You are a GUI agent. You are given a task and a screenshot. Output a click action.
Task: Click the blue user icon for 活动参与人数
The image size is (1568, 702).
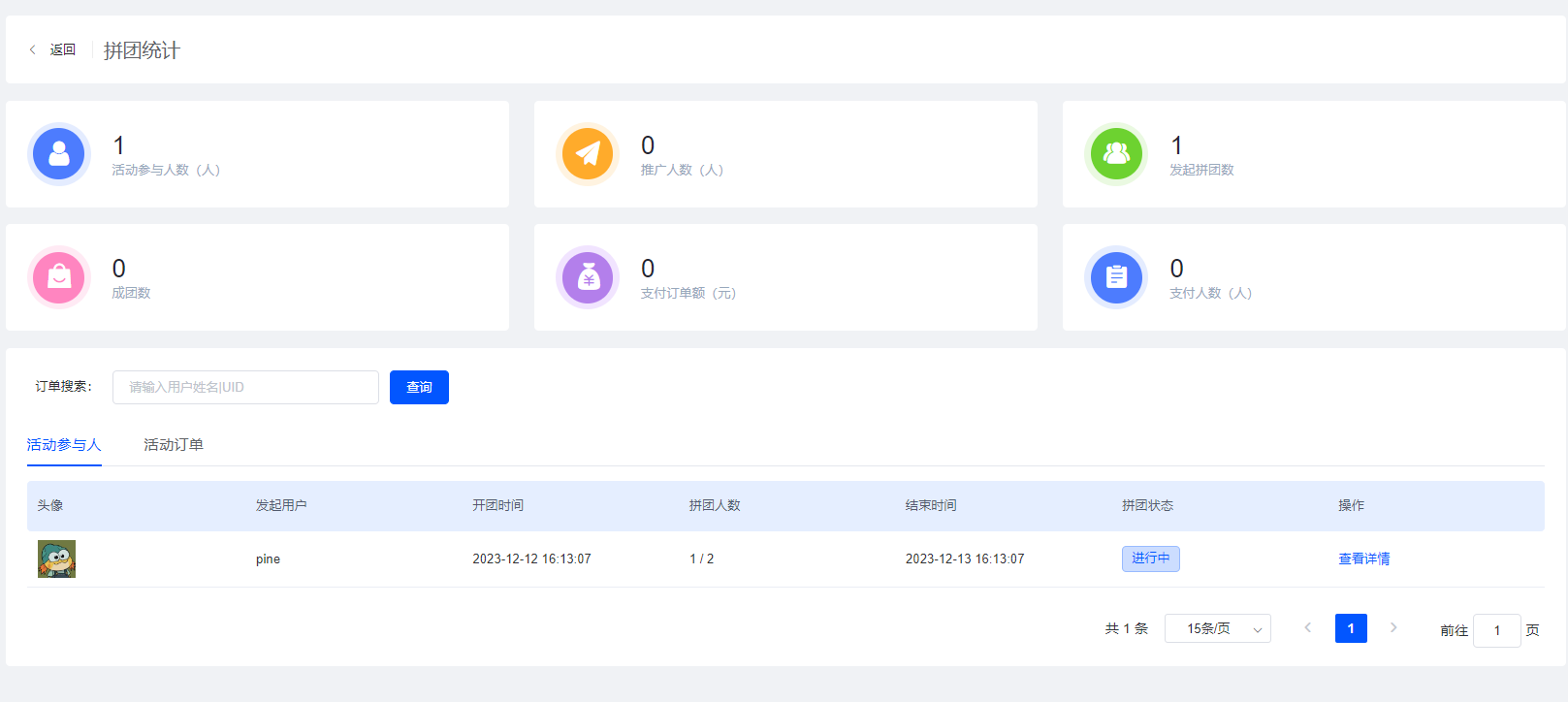59,154
